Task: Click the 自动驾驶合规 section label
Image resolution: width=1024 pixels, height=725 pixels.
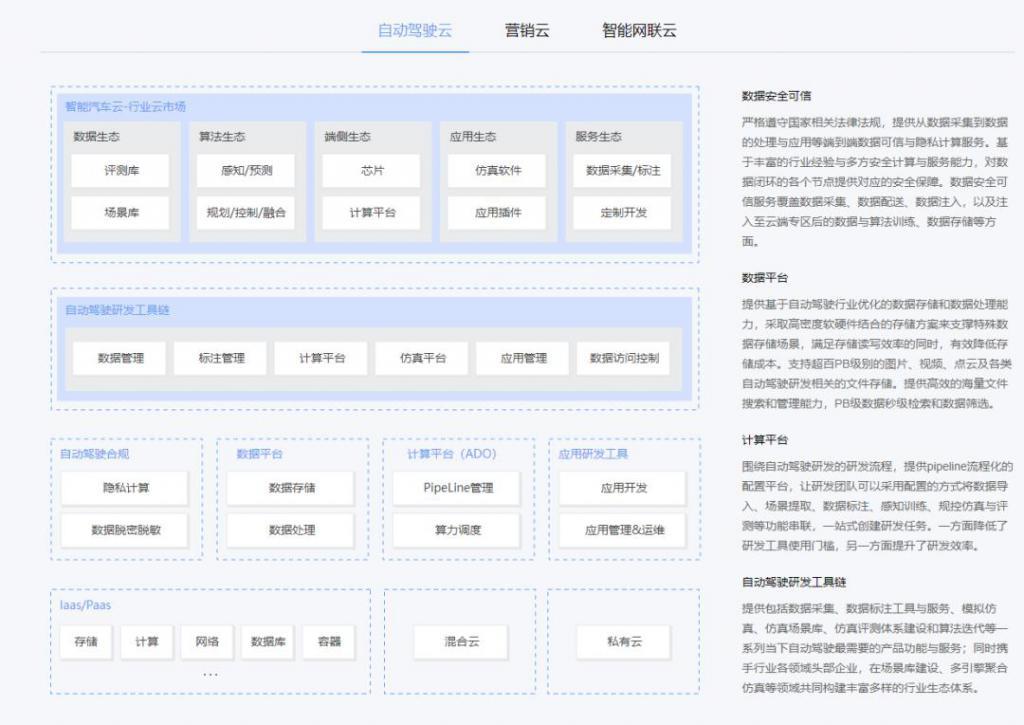Action: click(x=95, y=454)
